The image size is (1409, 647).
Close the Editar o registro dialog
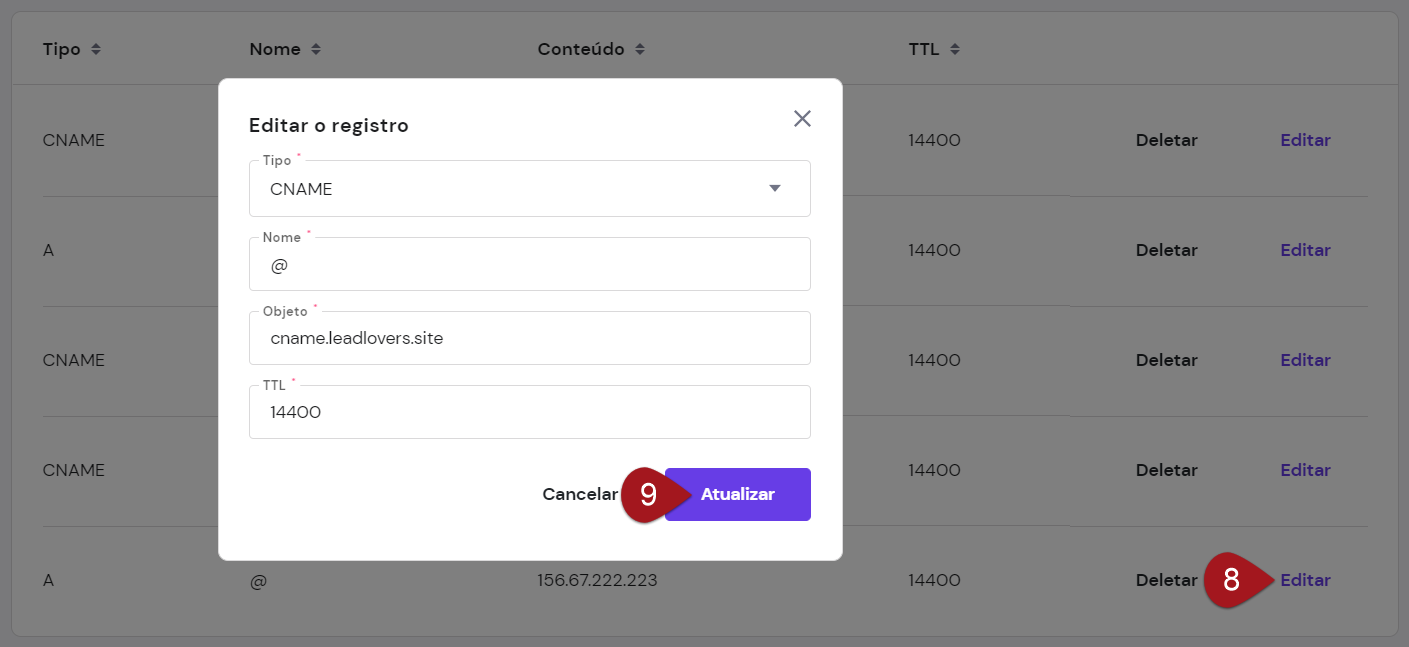click(802, 119)
